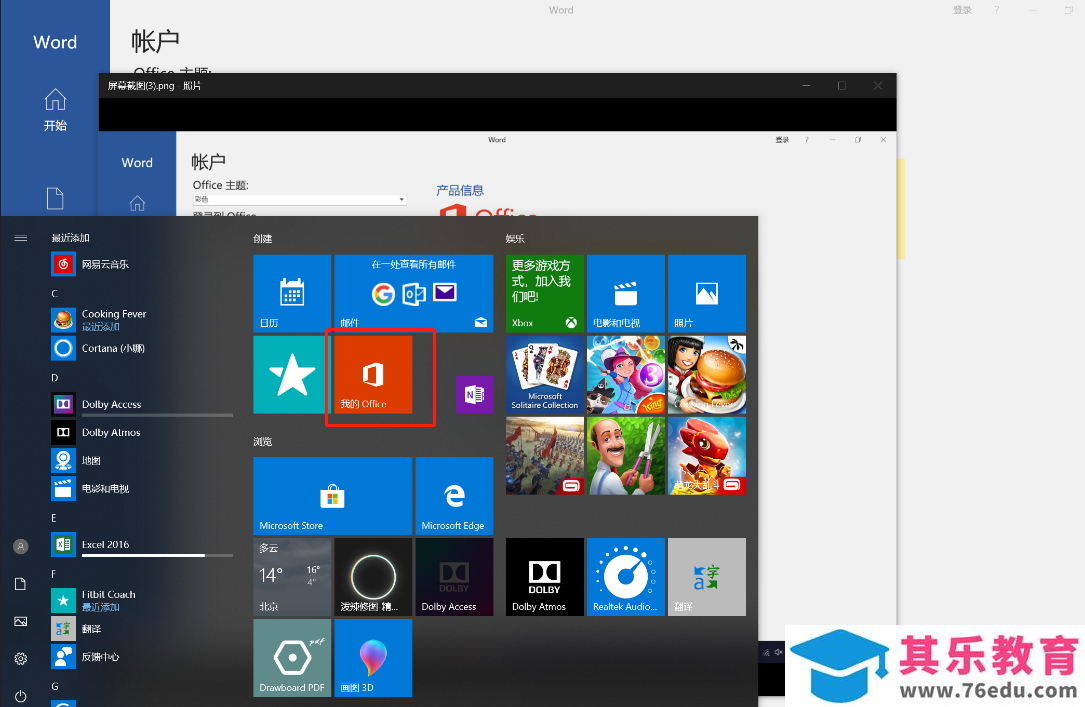Image resolution: width=1085 pixels, height=707 pixels.
Task: Go to 开始 home in back Word window
Action: 55,109
